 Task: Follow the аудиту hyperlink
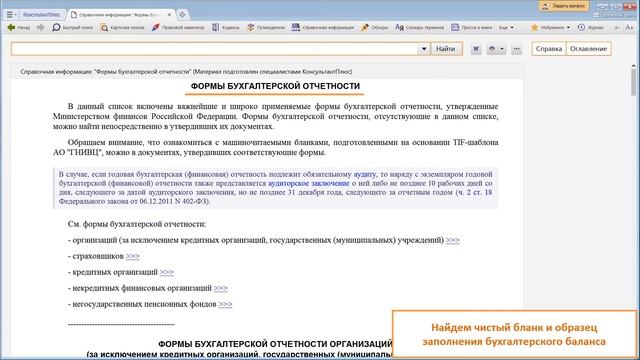[364, 174]
